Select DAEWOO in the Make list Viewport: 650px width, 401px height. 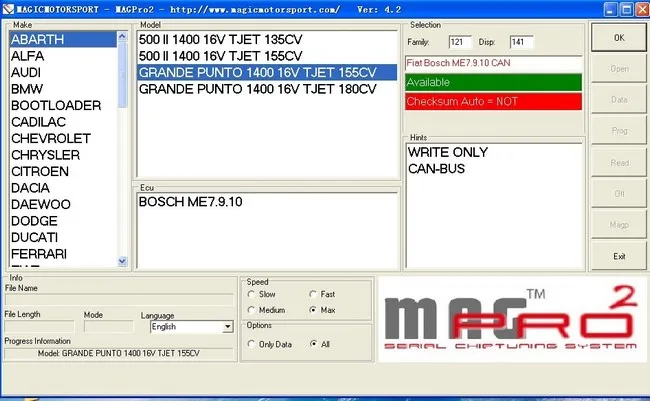63,204
